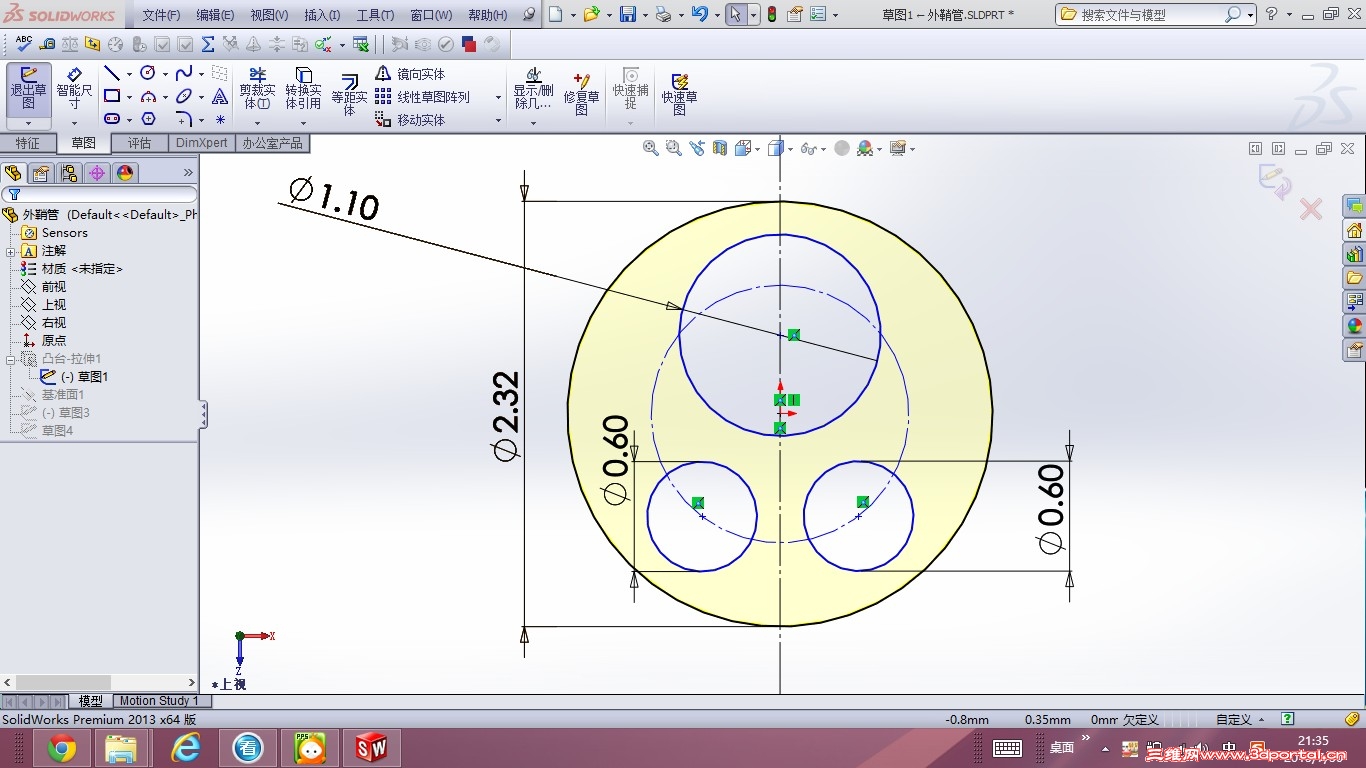Click Linear Sketch Pattern (线性草图阵列)
Image resolution: width=1366 pixels, height=768 pixels.
point(422,97)
